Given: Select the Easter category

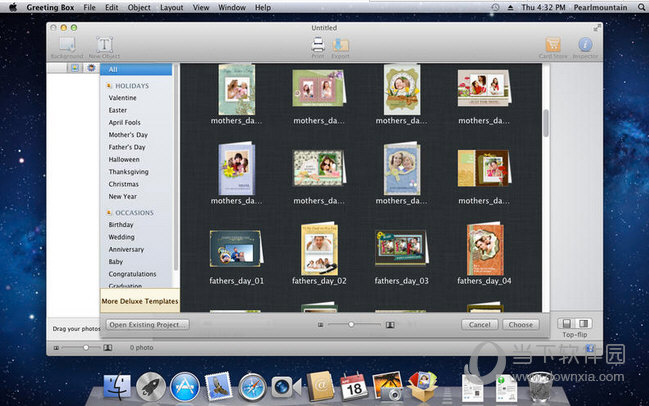Looking at the screenshot, I should coord(118,111).
